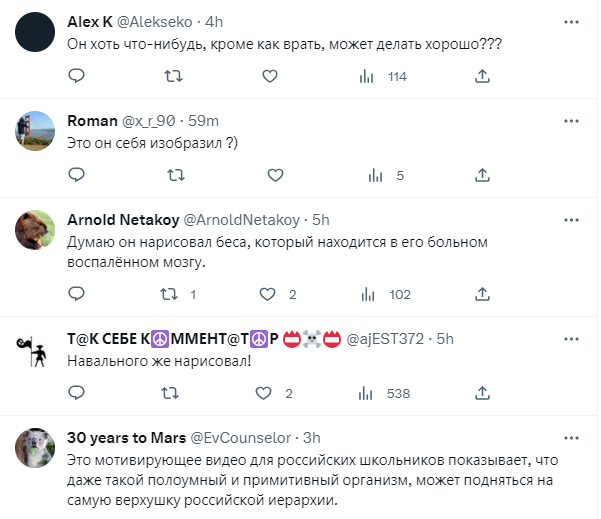Screen dimensions: 601x519
Task: Share the Навального же нарисовал tweet
Action: [x=483, y=393]
